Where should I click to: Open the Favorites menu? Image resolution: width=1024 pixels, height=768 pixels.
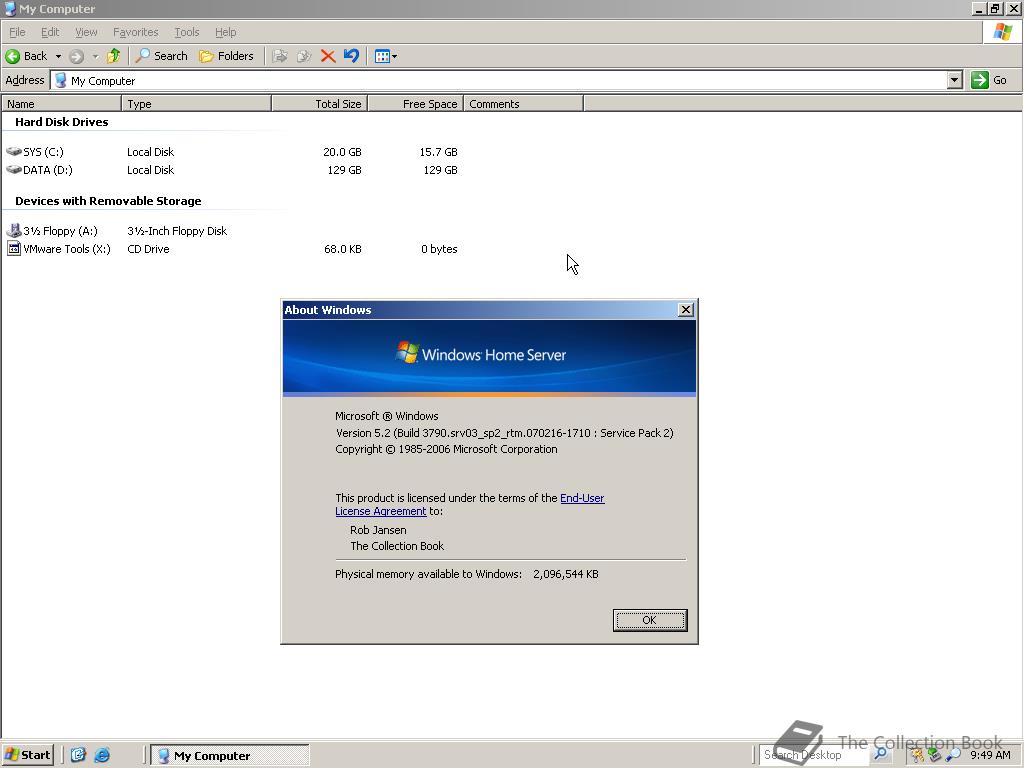point(135,32)
